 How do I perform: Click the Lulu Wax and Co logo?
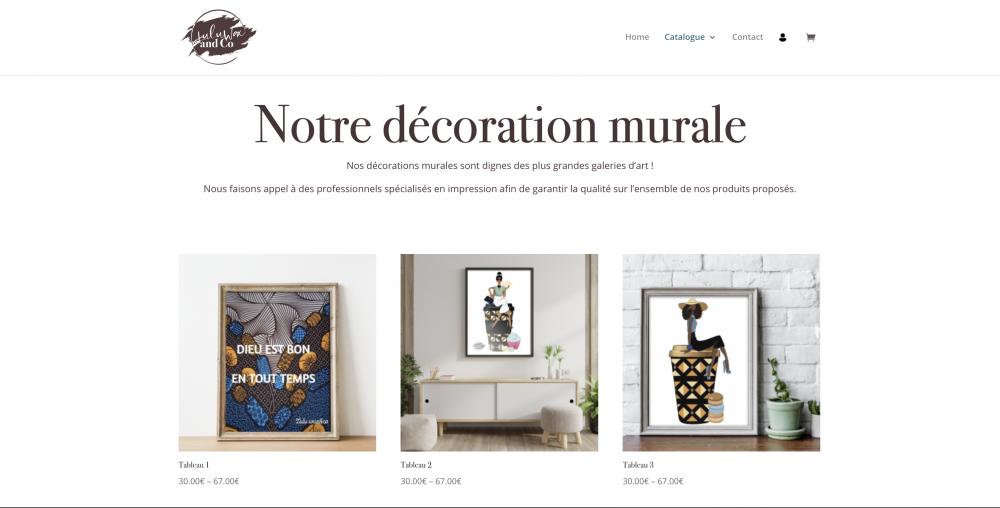[219, 37]
